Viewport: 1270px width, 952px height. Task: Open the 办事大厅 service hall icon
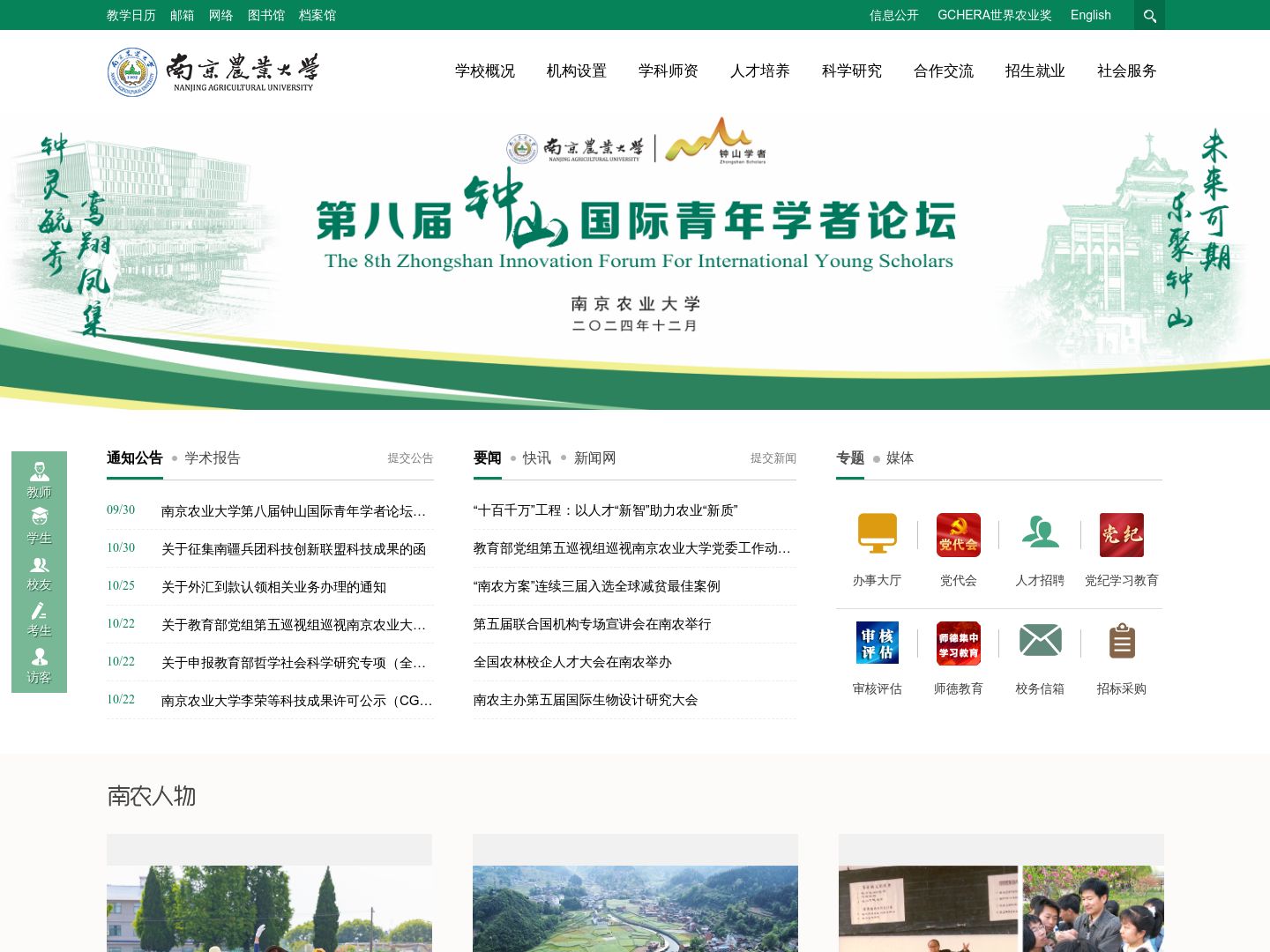877,534
